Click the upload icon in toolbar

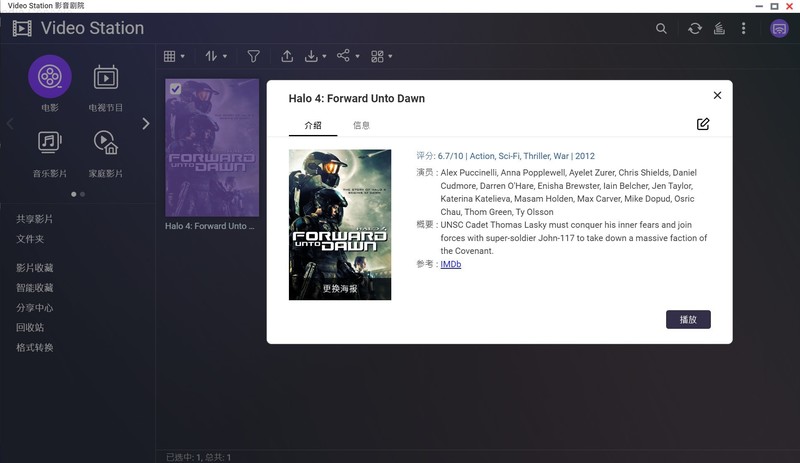coord(287,57)
